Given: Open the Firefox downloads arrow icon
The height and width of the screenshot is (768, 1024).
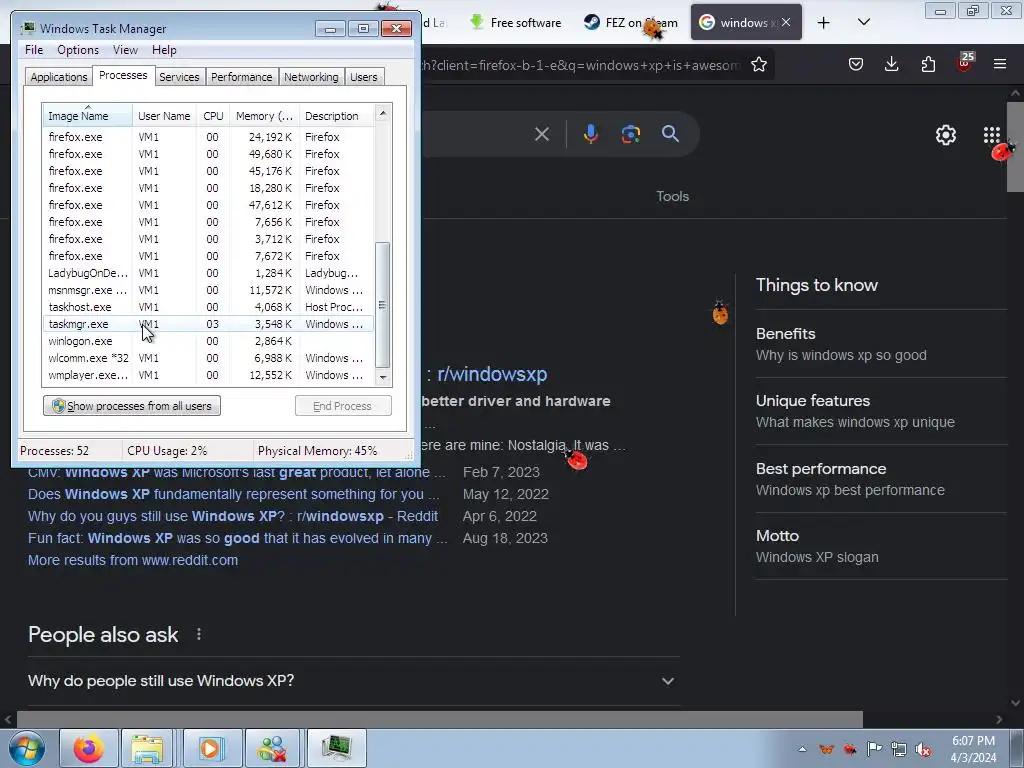Looking at the screenshot, I should pyautogui.click(x=891, y=64).
